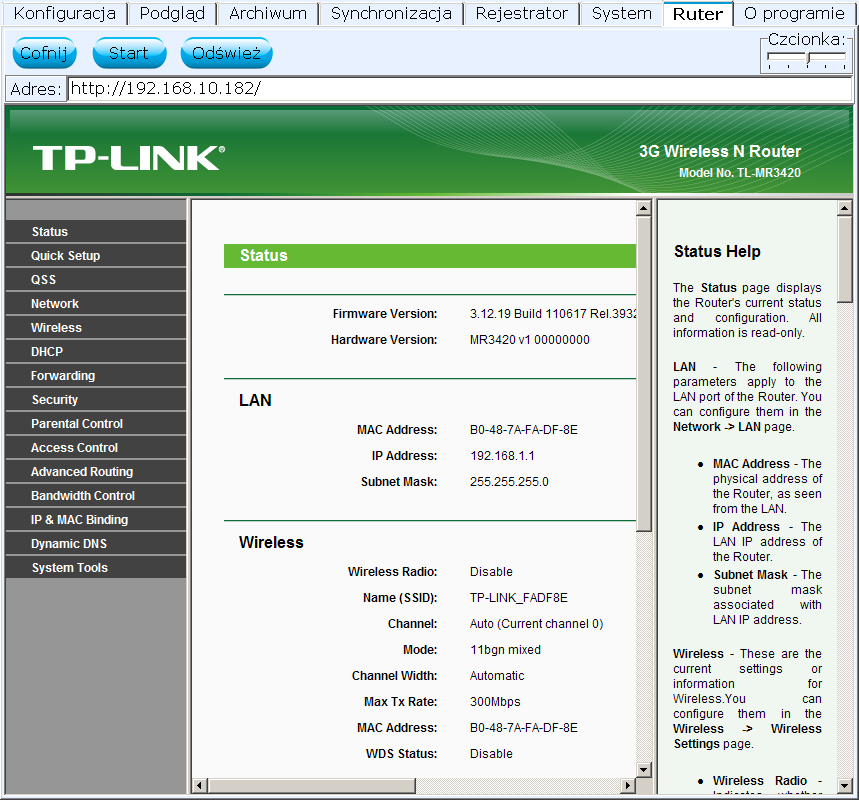Image resolution: width=859 pixels, height=800 pixels.
Task: Click the 300Mbps Max Tx Rate value
Action: pos(495,702)
